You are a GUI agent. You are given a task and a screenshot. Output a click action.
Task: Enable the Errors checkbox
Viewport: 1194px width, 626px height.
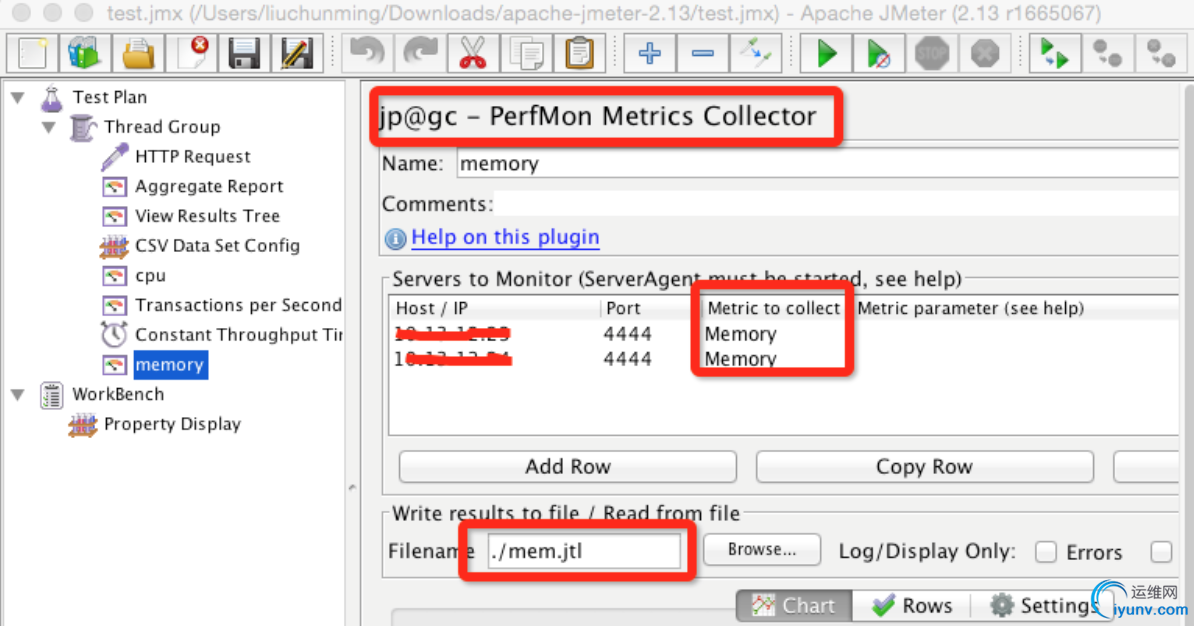click(1046, 552)
